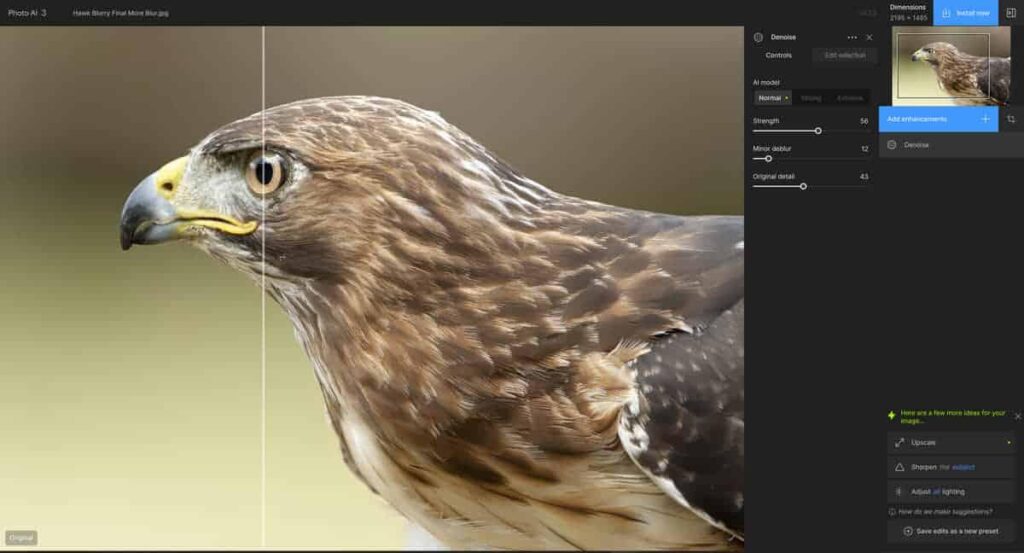This screenshot has width=1024, height=553.
Task: Click the hawk navigator thumbnail
Action: pyautogui.click(x=951, y=65)
